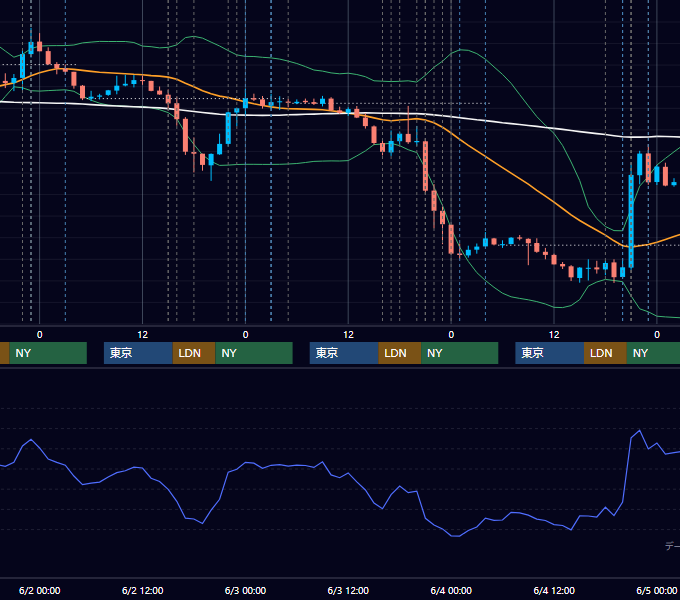The height and width of the screenshot is (600, 680).
Task: Select the 6/3 東京 session block
Action: pos(344,353)
